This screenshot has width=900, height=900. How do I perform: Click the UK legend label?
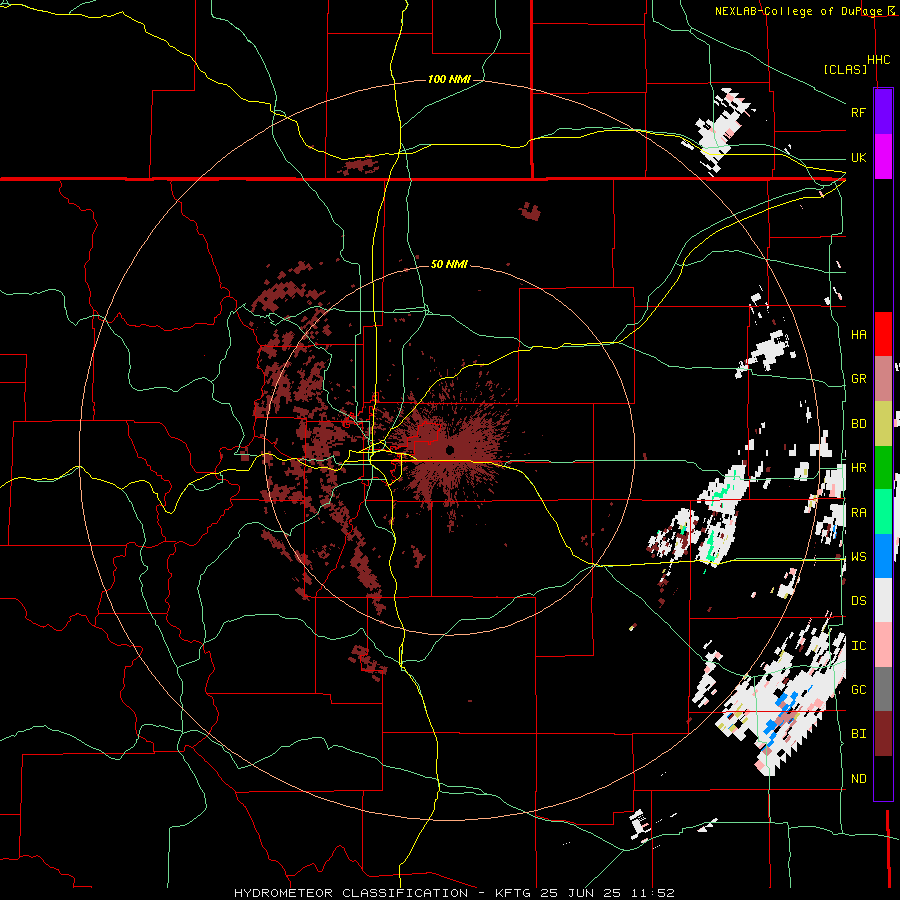pyautogui.click(x=858, y=157)
